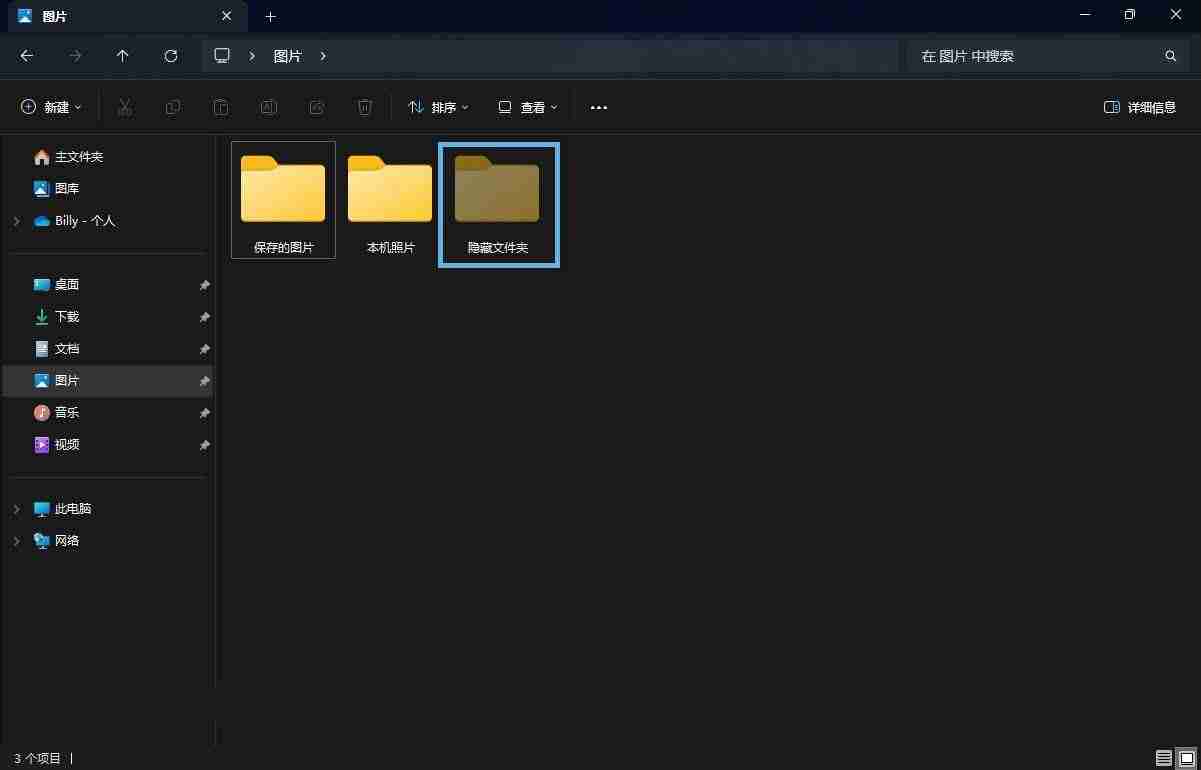This screenshot has height=770, width=1201.
Task: Select 图片 in quick access
Action: (108, 381)
